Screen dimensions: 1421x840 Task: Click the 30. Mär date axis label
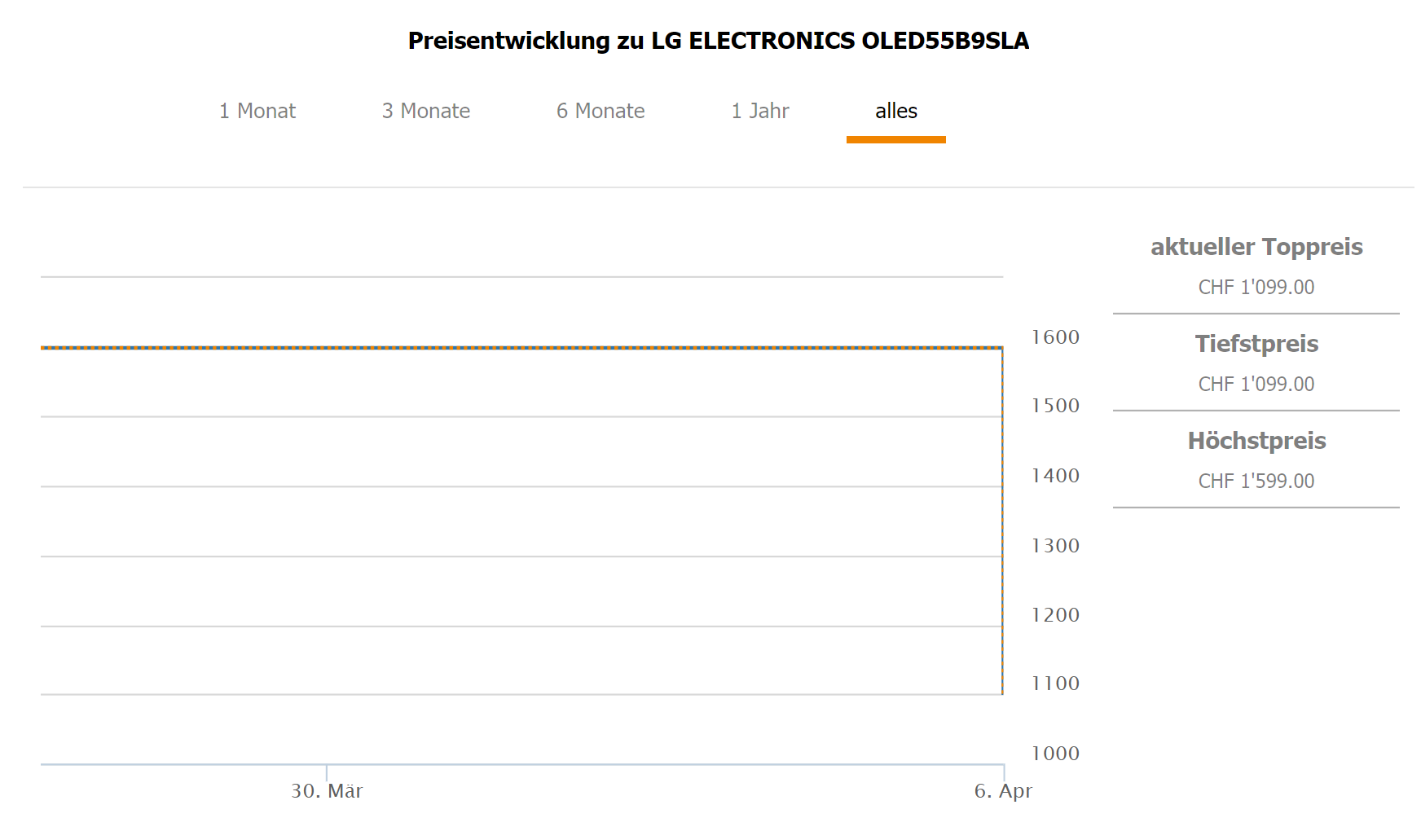327,791
